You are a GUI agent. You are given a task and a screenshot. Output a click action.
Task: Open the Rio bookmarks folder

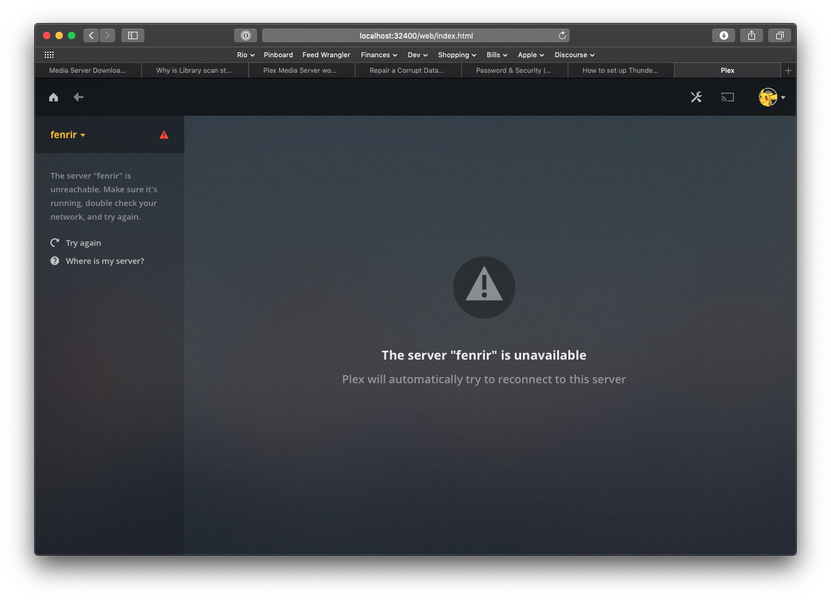coord(245,55)
